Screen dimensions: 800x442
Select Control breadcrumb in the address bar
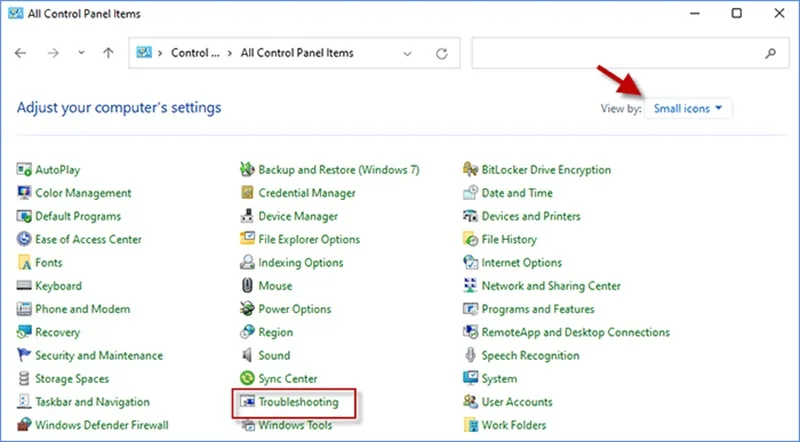tap(195, 53)
